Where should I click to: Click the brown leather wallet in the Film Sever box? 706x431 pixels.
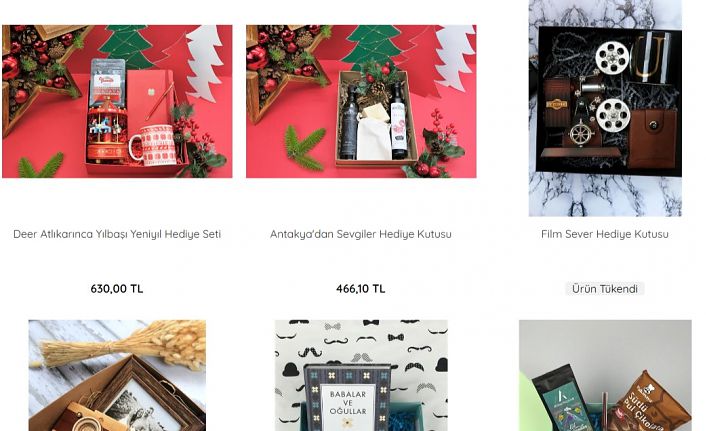652,138
